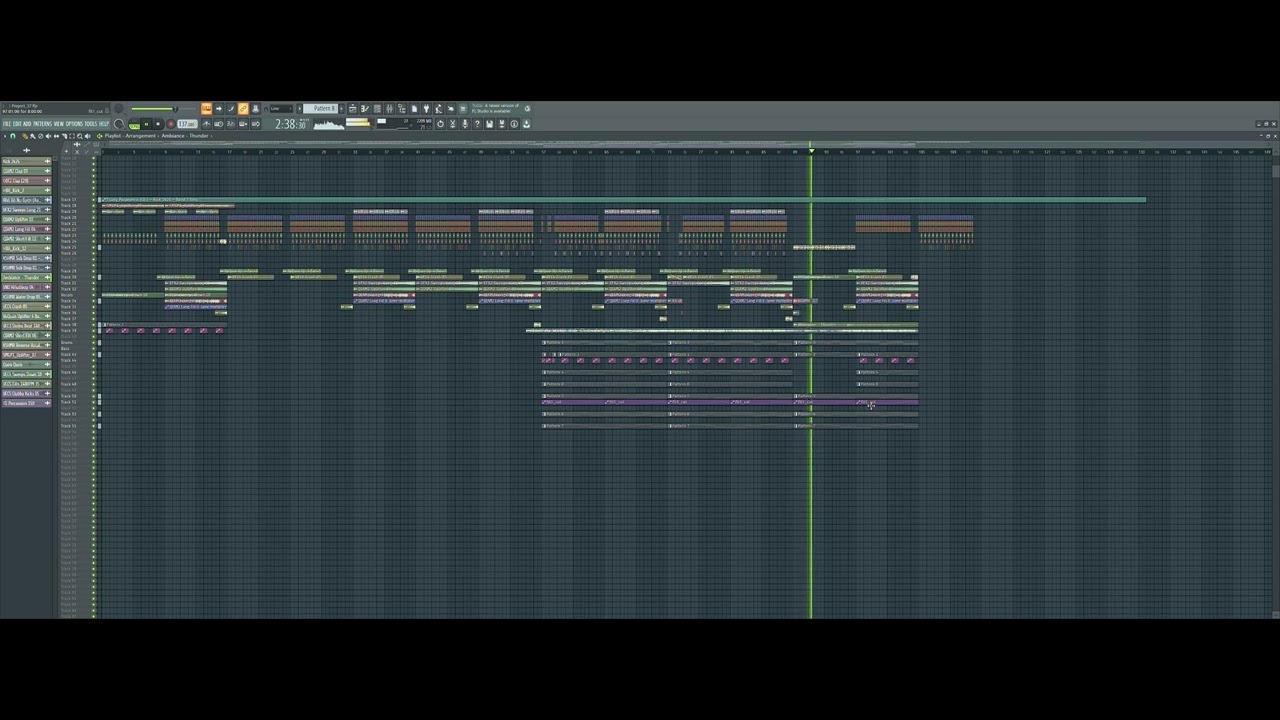
Task: Click the arrow icon beside the piano keyboard icon
Action: coord(219,108)
